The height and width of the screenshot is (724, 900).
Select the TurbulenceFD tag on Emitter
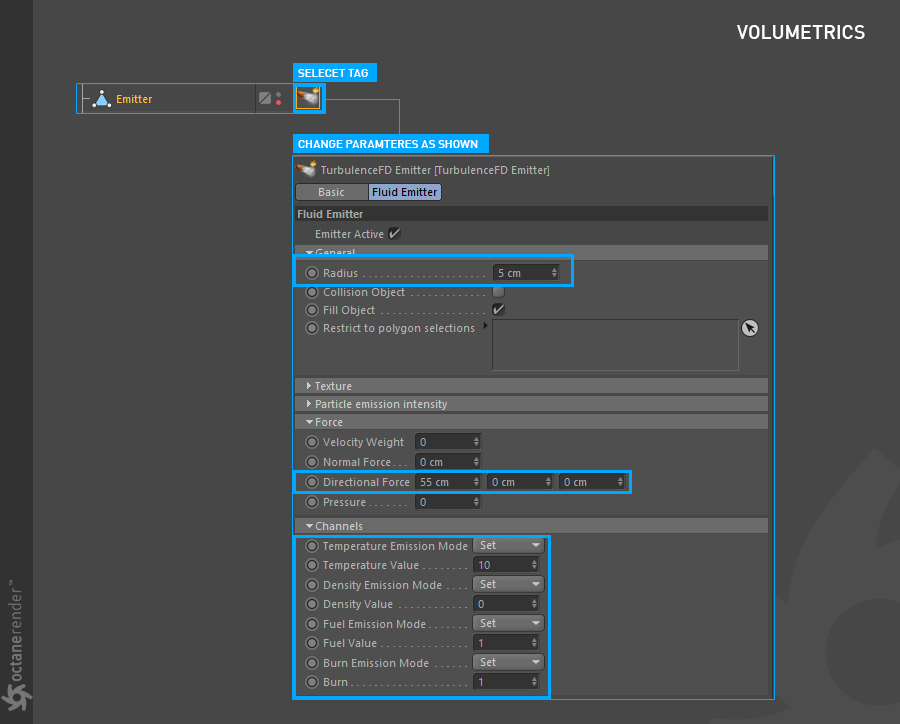(x=308, y=98)
